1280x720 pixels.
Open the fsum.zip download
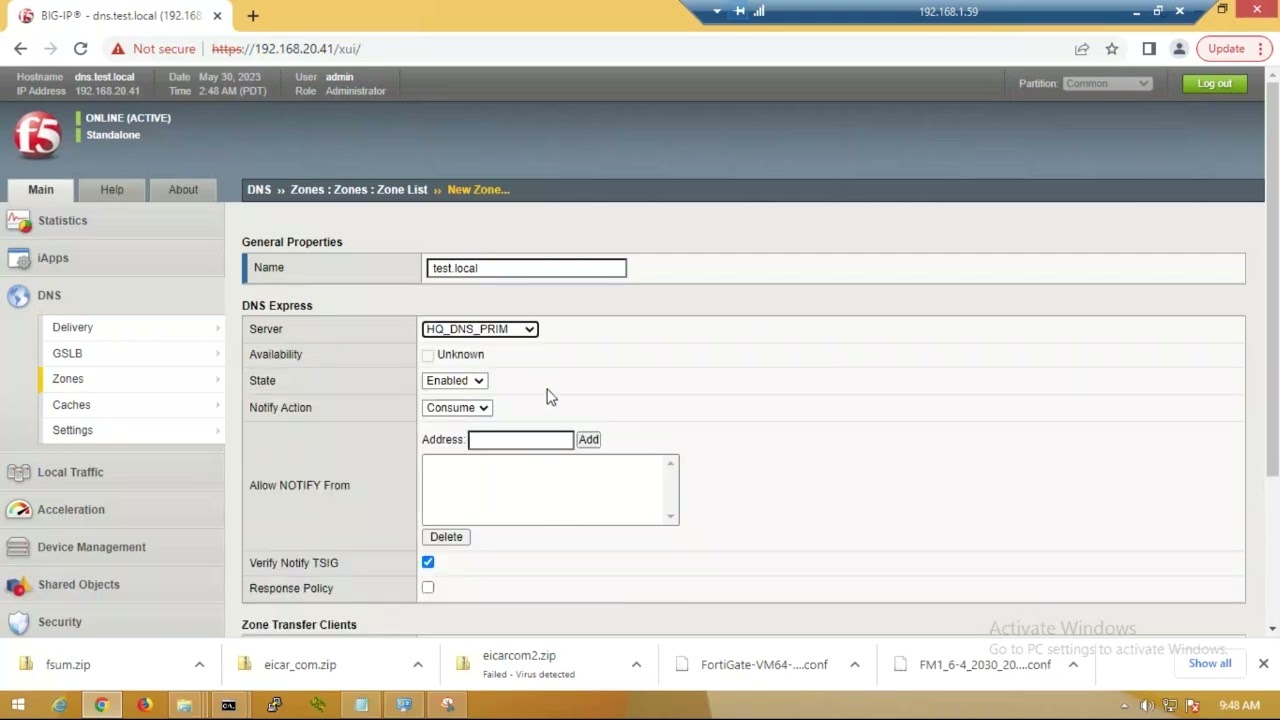coord(68,664)
